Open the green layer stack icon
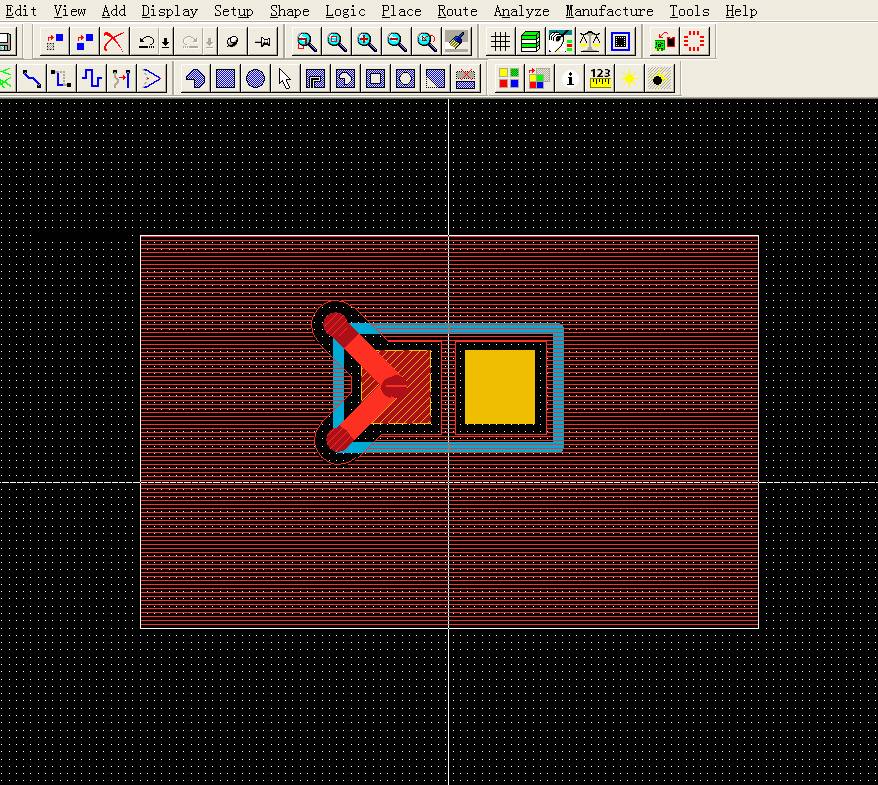The height and width of the screenshot is (785, 878). point(530,41)
